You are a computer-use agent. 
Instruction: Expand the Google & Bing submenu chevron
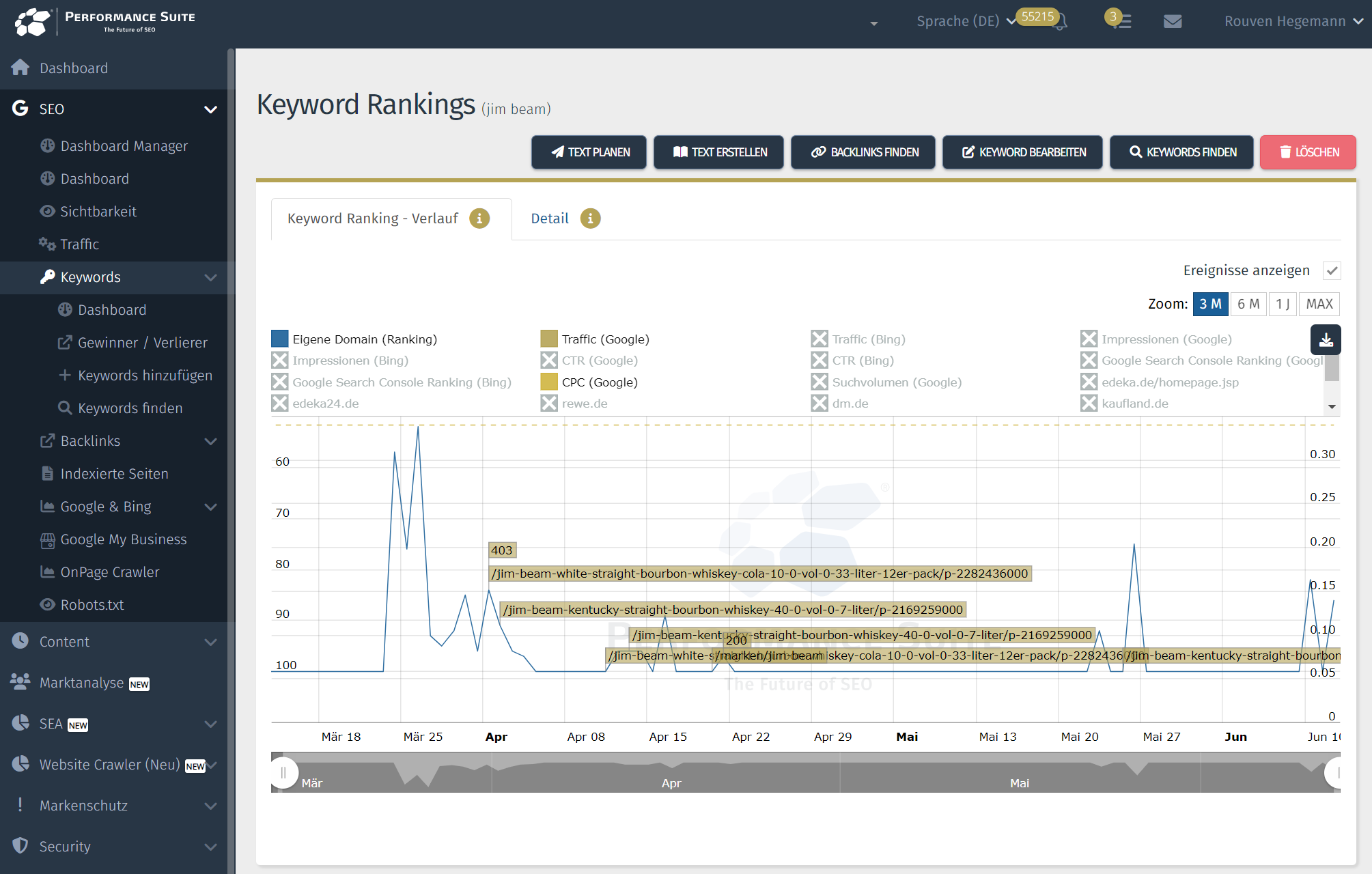point(211,507)
